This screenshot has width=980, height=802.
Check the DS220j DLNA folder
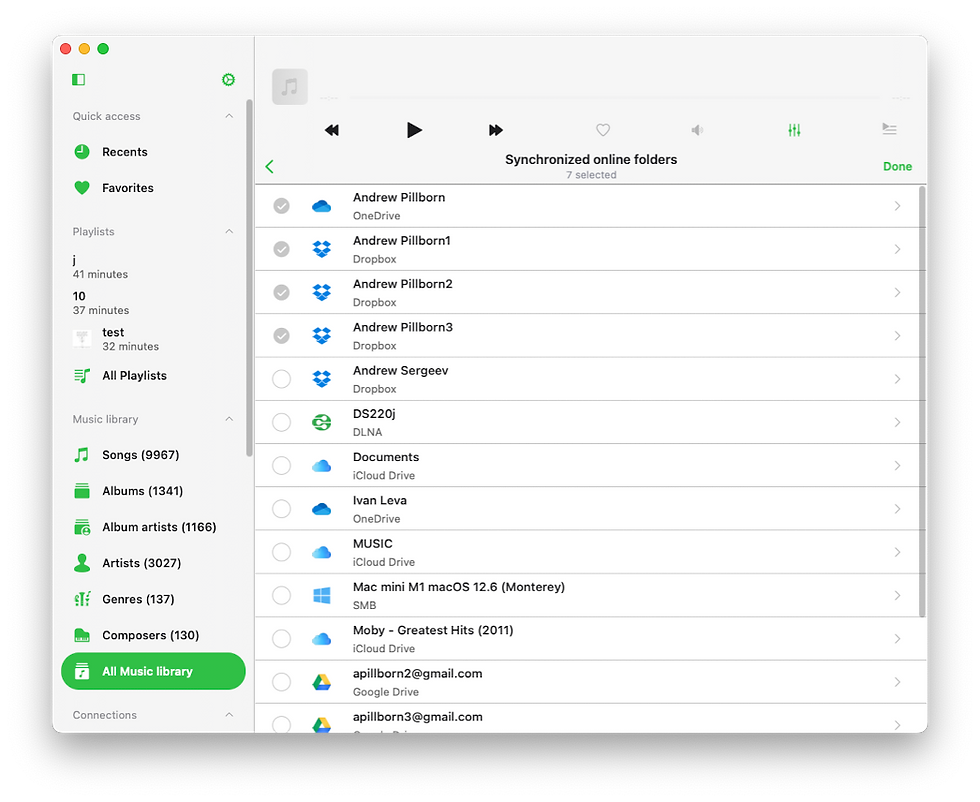282,423
